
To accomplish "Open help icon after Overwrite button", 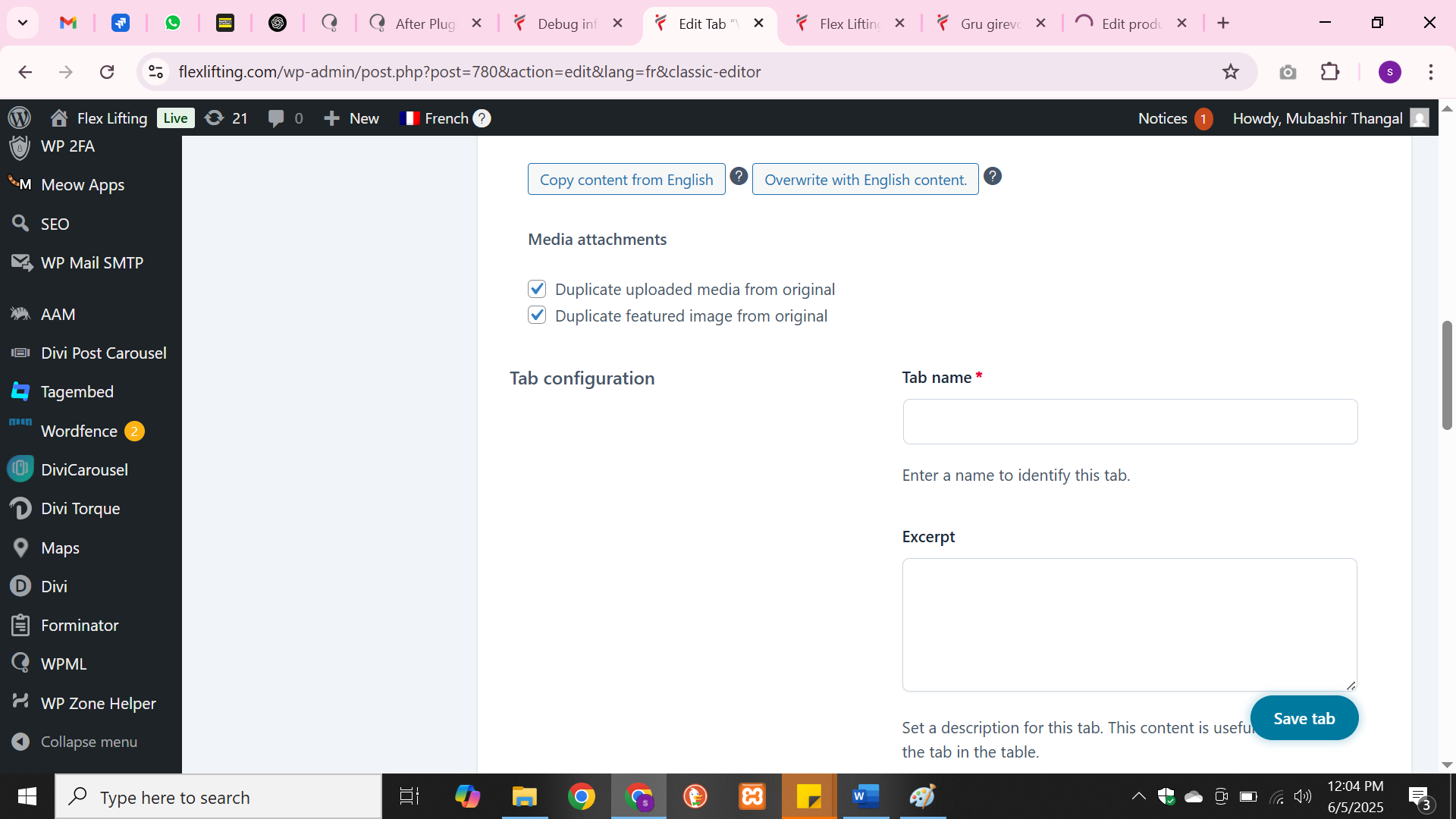I will pos(992,176).
